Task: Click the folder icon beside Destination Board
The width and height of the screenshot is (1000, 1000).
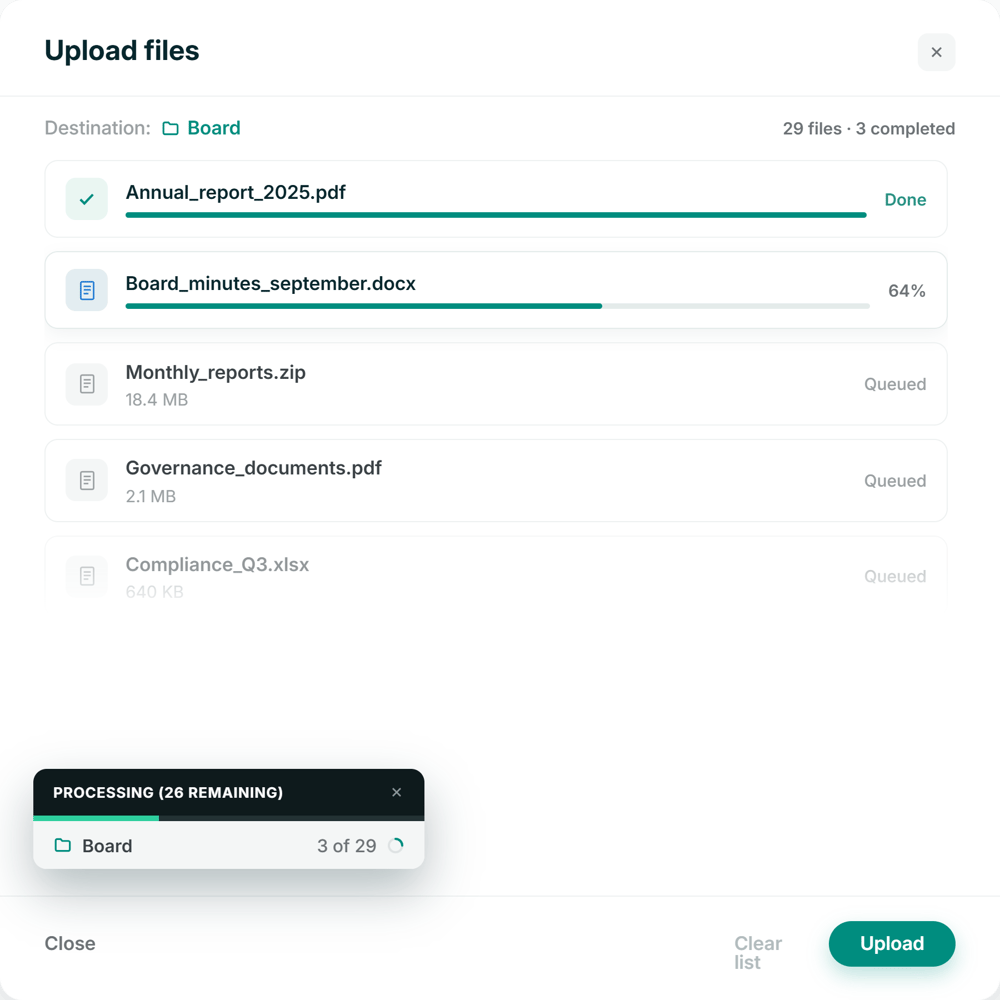Action: click(x=170, y=129)
